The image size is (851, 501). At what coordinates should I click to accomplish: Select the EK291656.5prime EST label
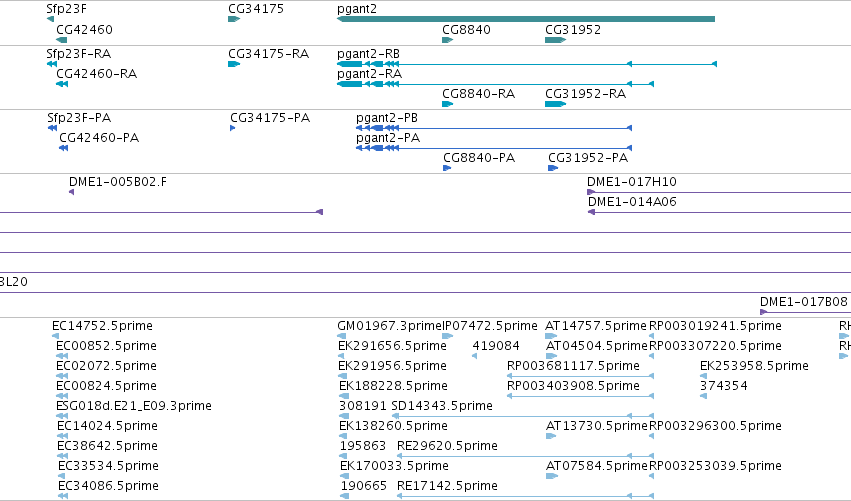click(x=392, y=346)
